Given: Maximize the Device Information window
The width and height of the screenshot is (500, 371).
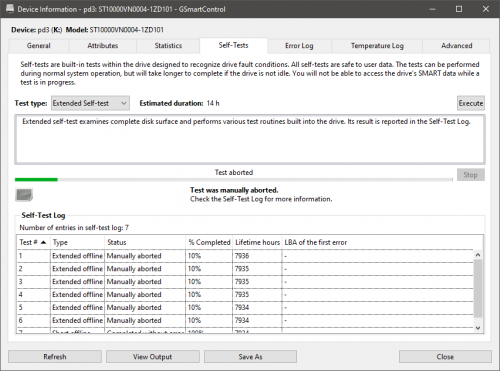Looking at the screenshot, I should coord(459,9).
